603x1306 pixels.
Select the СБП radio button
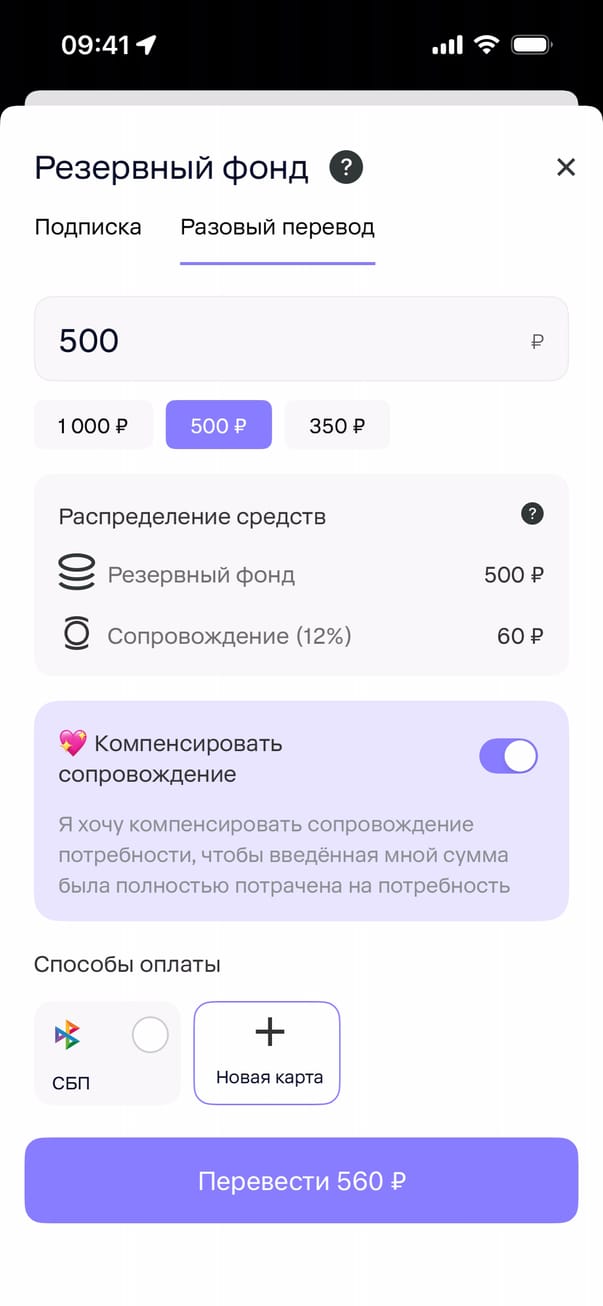click(150, 1036)
